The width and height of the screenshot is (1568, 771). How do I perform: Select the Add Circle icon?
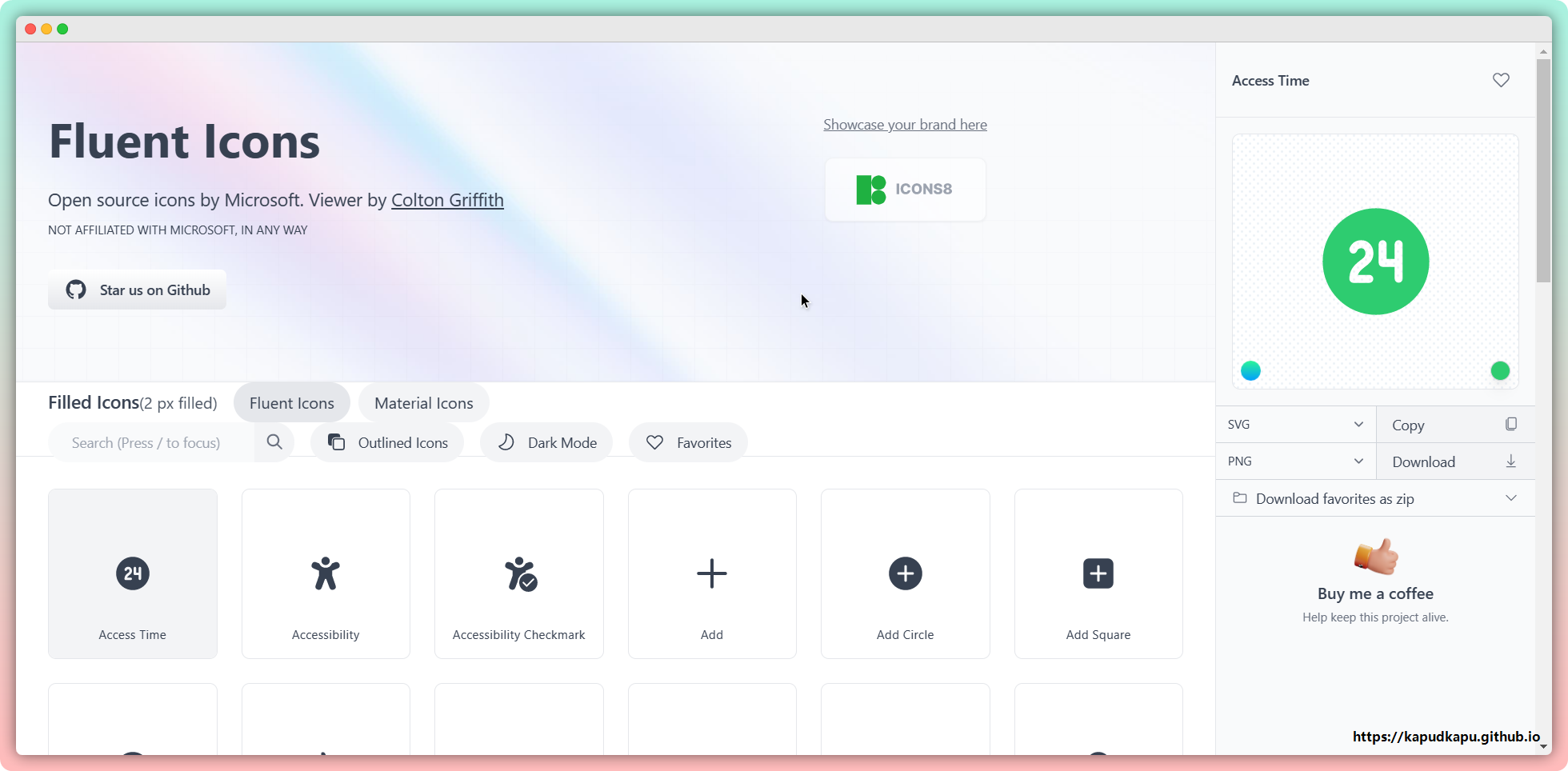905,573
